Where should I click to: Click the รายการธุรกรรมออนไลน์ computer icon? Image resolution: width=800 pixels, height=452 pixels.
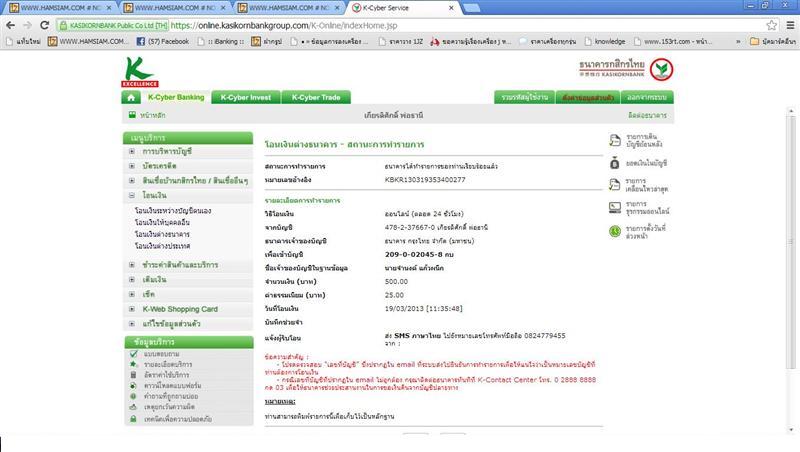[x=615, y=207]
